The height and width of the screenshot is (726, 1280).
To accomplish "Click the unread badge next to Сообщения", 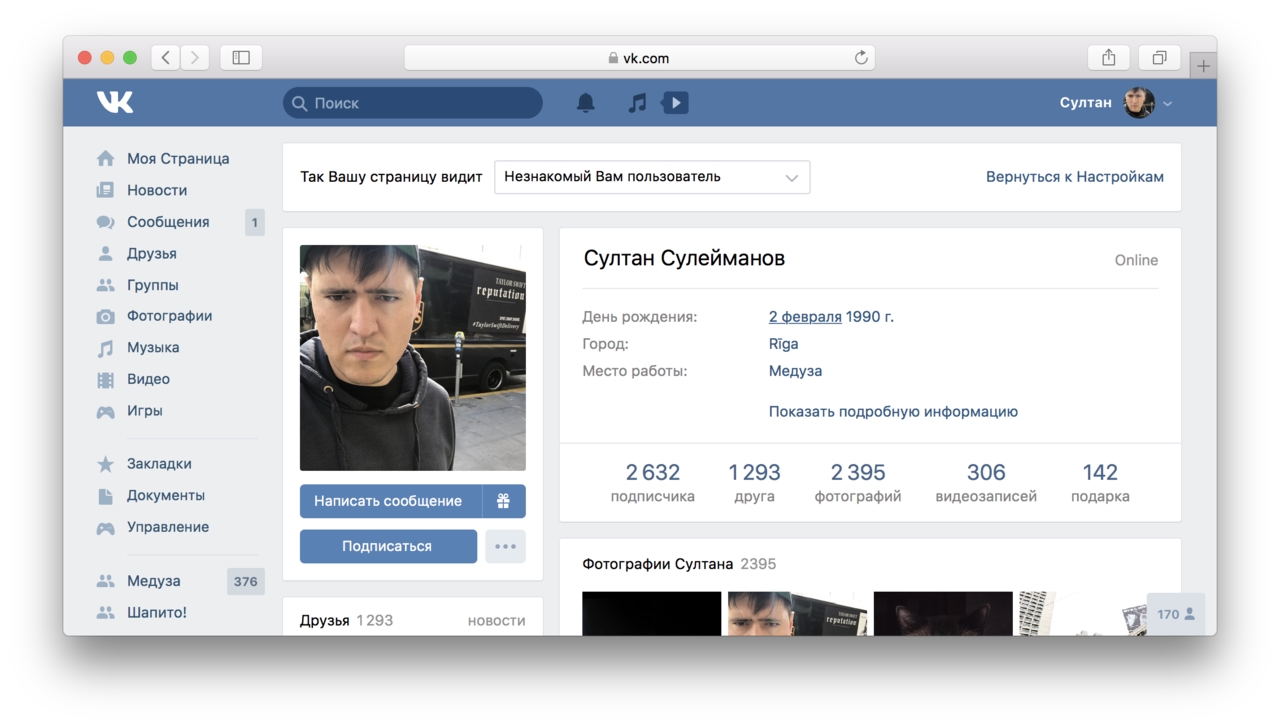I will [x=255, y=222].
